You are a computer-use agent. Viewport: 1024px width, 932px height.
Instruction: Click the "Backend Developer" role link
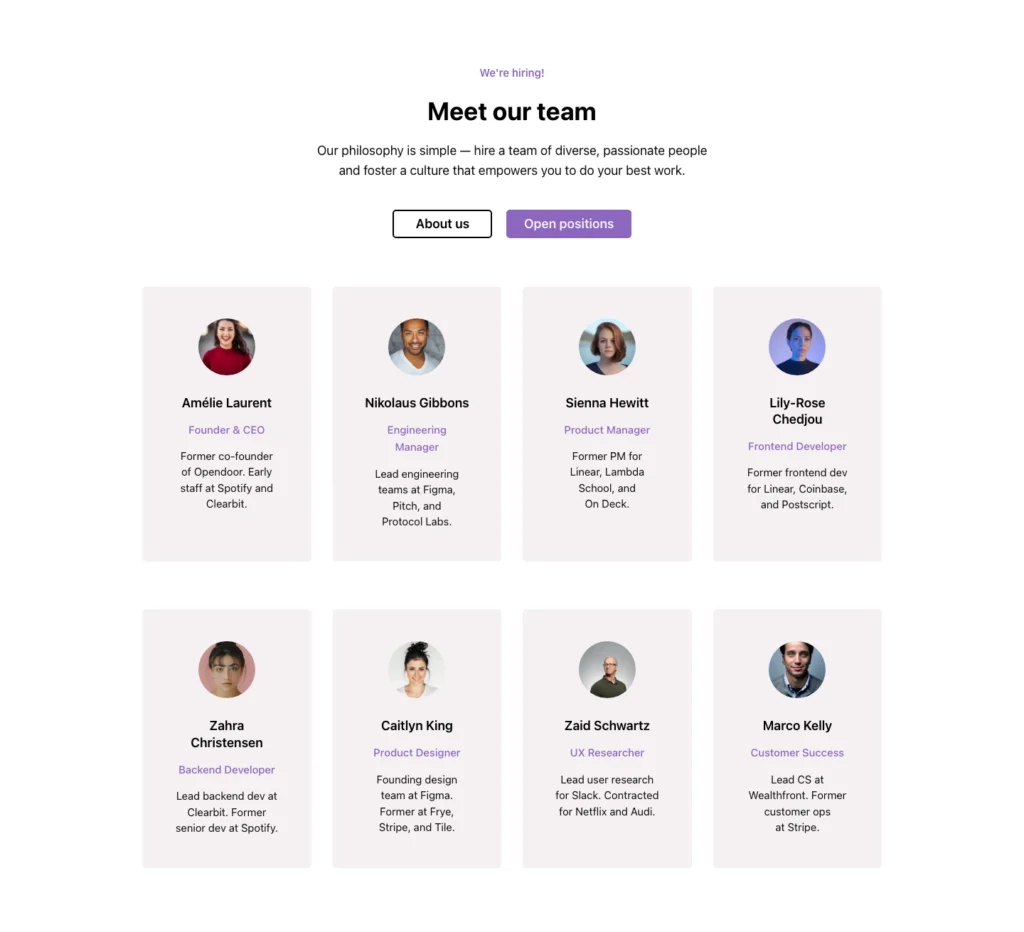point(226,769)
